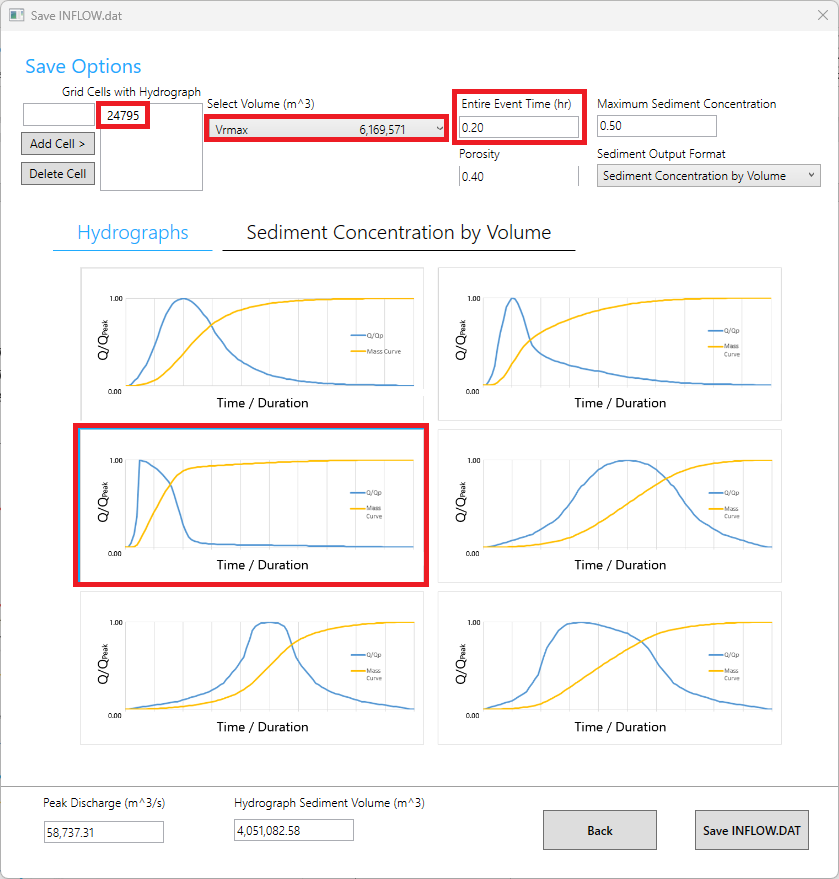This screenshot has height=879, width=839.
Task: Click the Save INFLOW.dat window title icon
Action: (16, 16)
